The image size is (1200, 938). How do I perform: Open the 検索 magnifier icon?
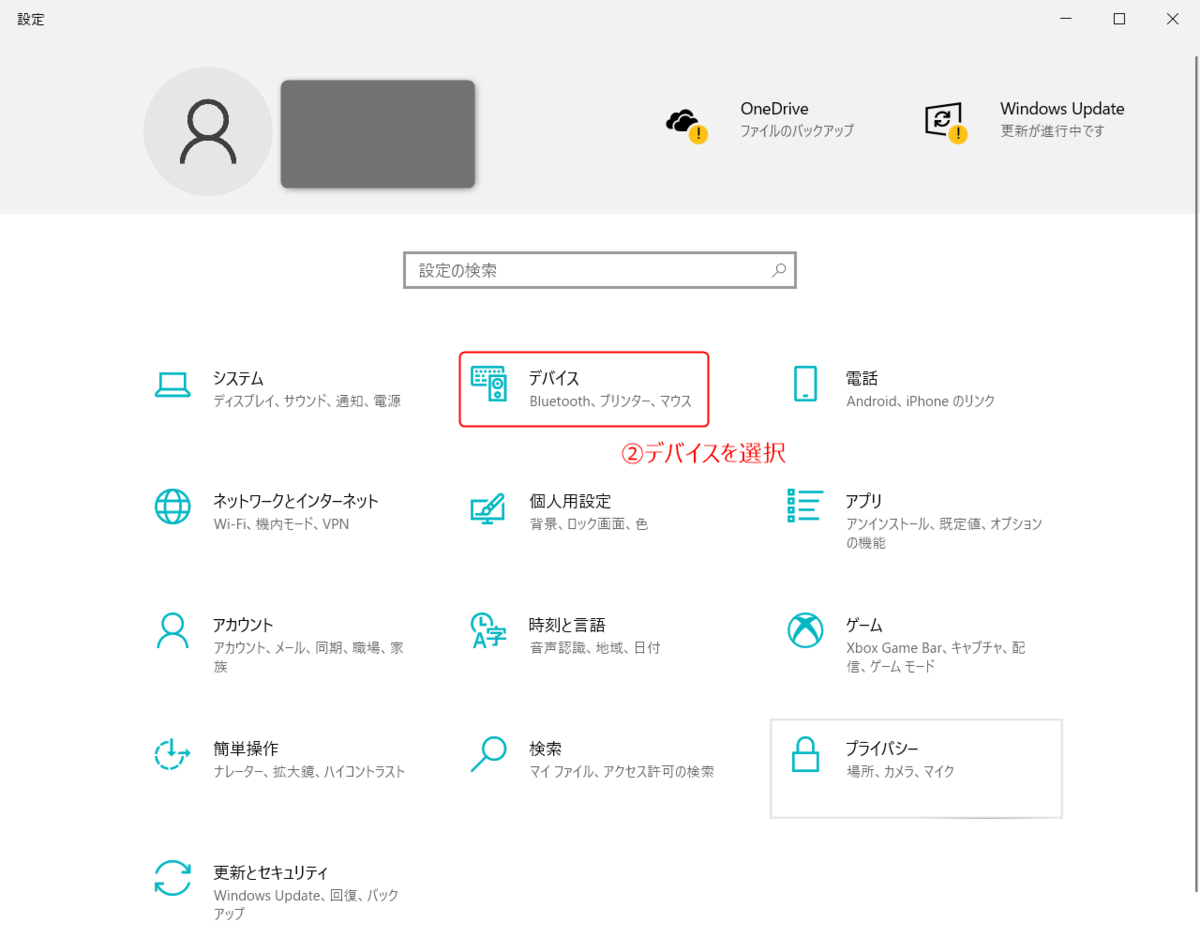(488, 754)
